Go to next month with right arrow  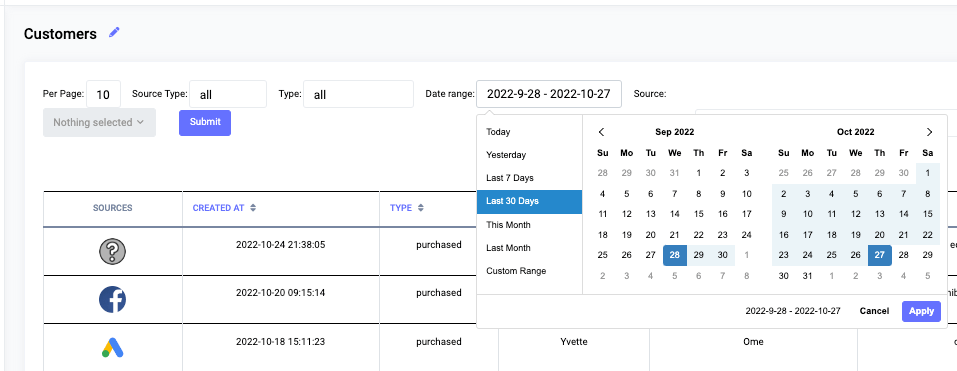[929, 132]
